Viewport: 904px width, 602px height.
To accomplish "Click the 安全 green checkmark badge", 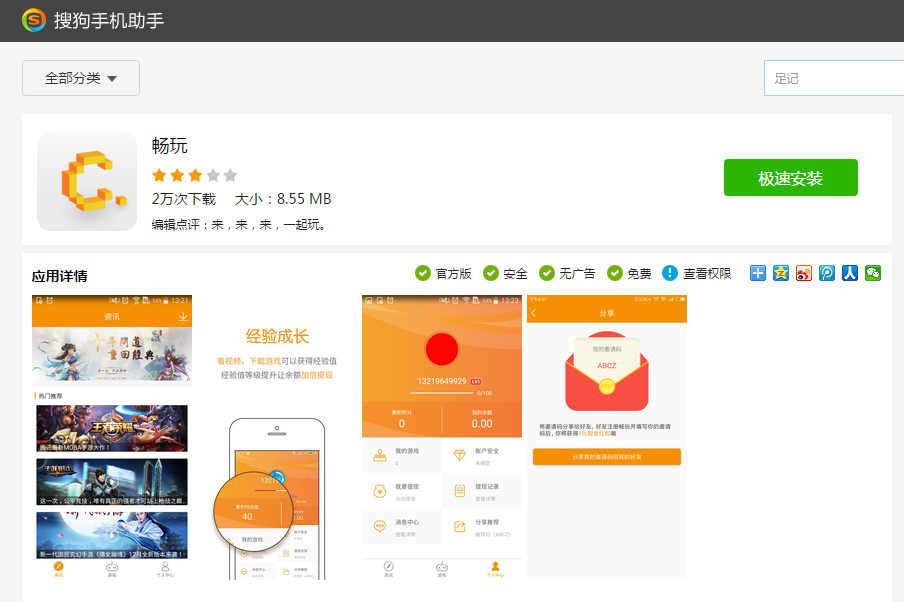I will 491,273.
